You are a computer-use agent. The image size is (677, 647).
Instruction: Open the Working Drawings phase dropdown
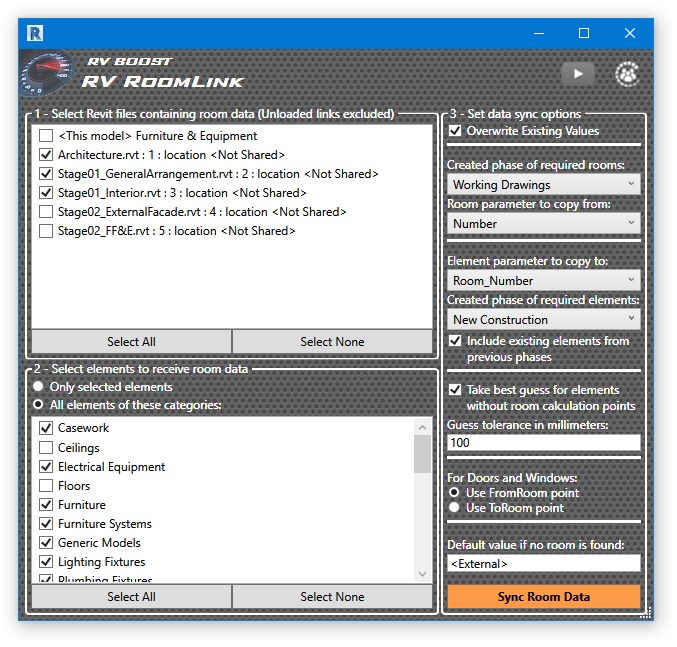point(544,184)
